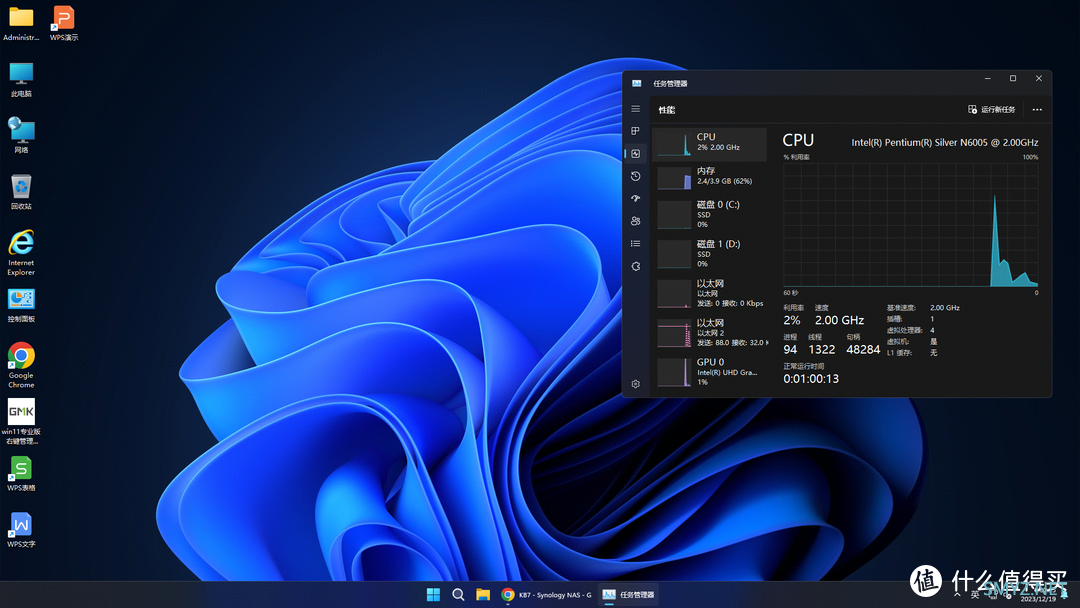Select GMK win11专业版 desktop shortcut
1080x608 pixels.
point(21,421)
